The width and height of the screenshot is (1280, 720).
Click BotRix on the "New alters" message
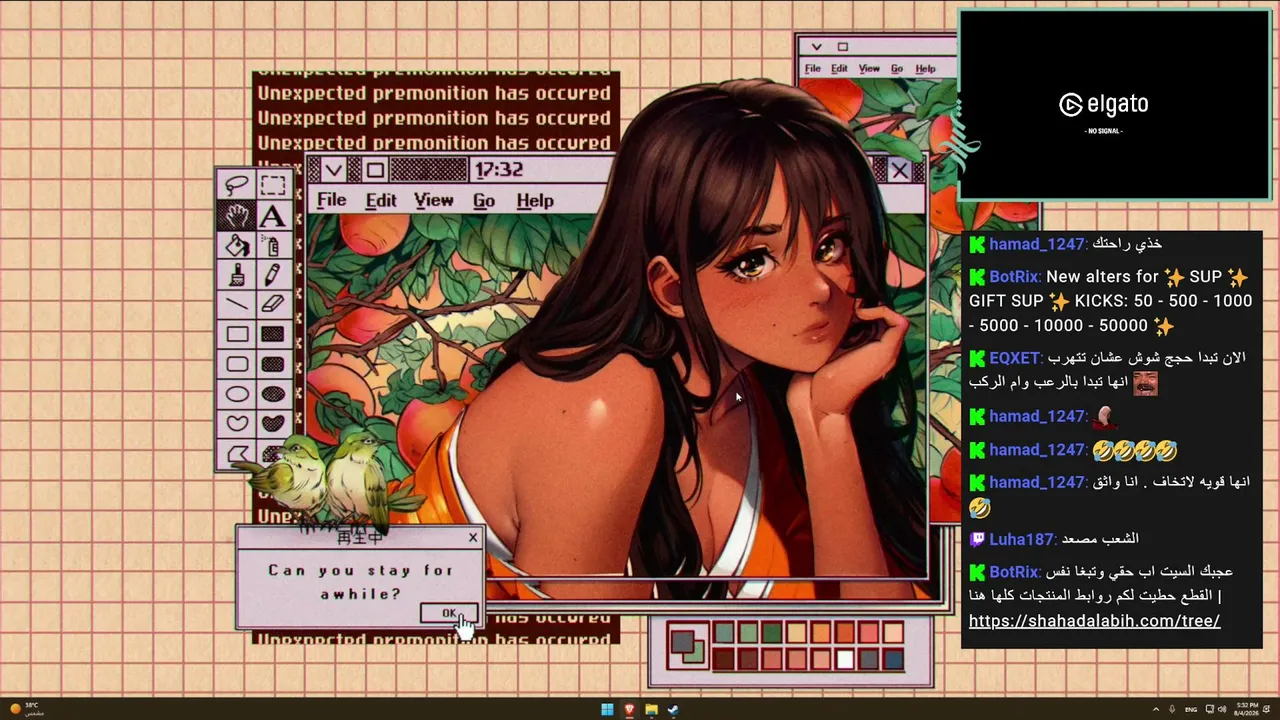click(x=1014, y=277)
